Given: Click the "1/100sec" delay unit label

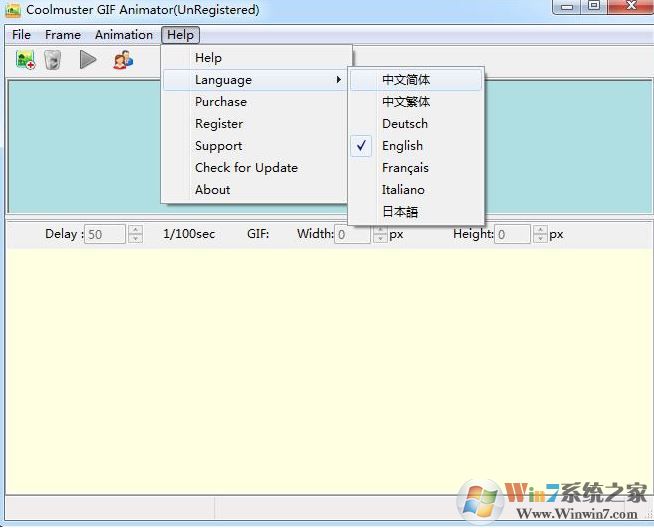Looking at the screenshot, I should [x=189, y=234].
